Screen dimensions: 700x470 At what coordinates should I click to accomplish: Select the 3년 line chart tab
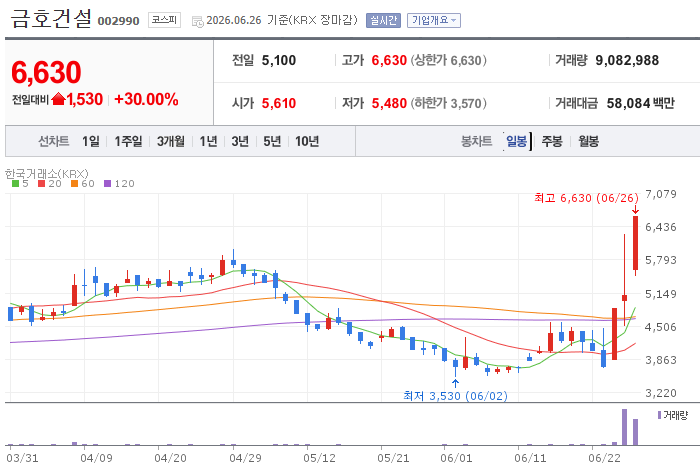(x=240, y=141)
